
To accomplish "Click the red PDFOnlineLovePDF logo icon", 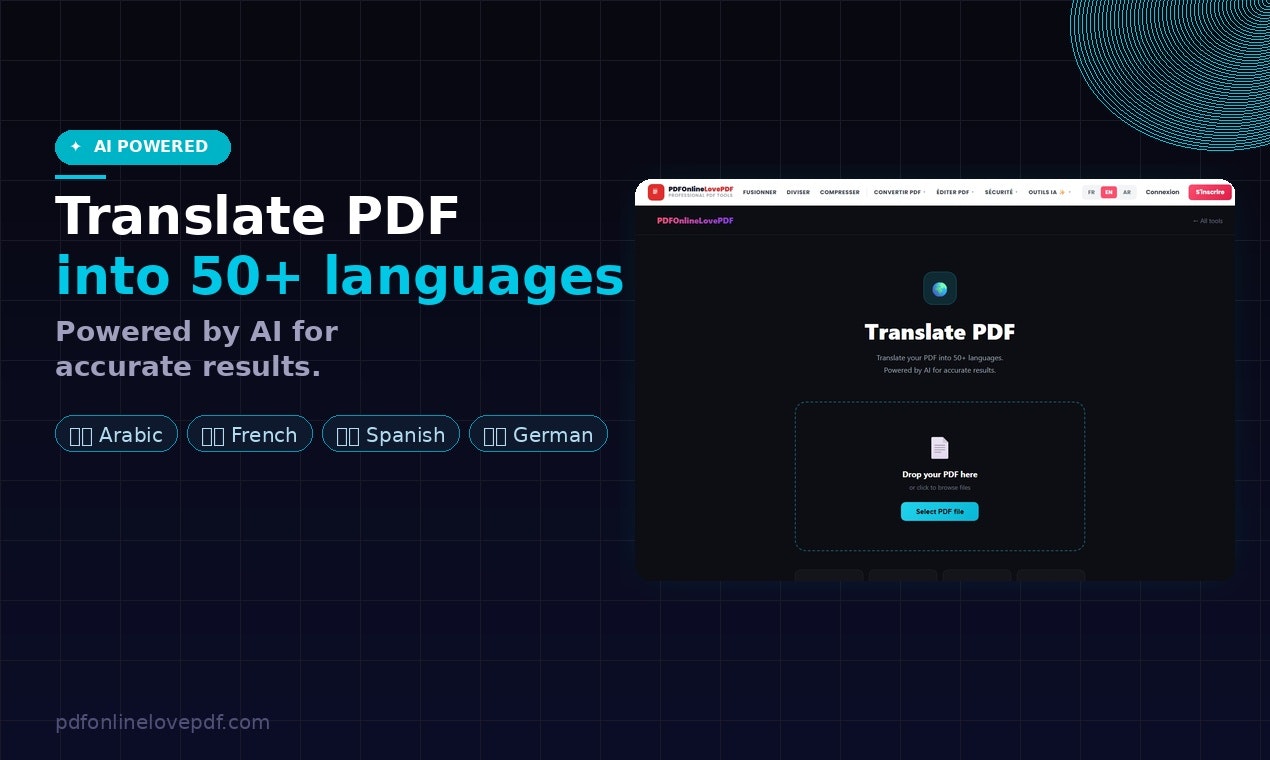I will pyautogui.click(x=657, y=192).
